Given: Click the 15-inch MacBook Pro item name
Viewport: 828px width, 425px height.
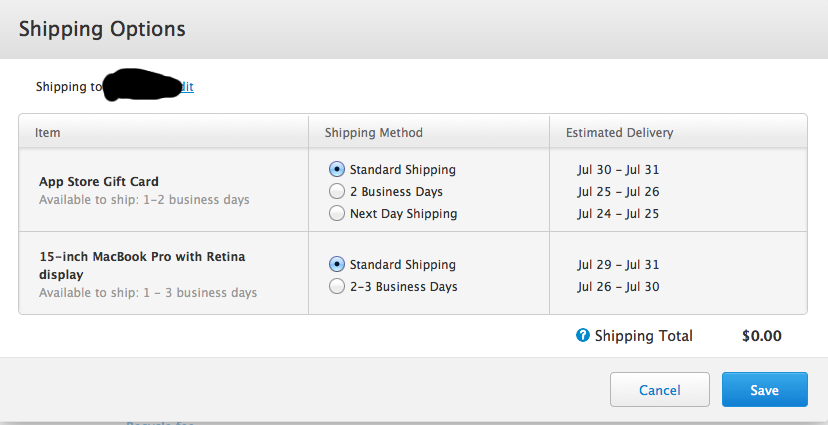Looking at the screenshot, I should (x=142, y=266).
